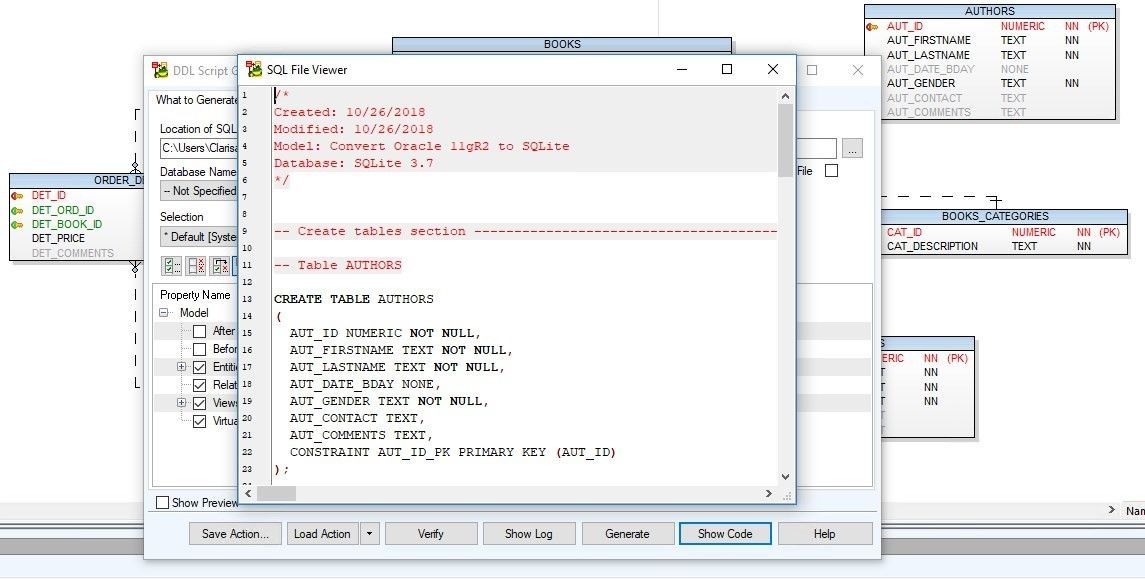Click the Help button
The height and width of the screenshot is (579, 1145).
(x=824, y=534)
